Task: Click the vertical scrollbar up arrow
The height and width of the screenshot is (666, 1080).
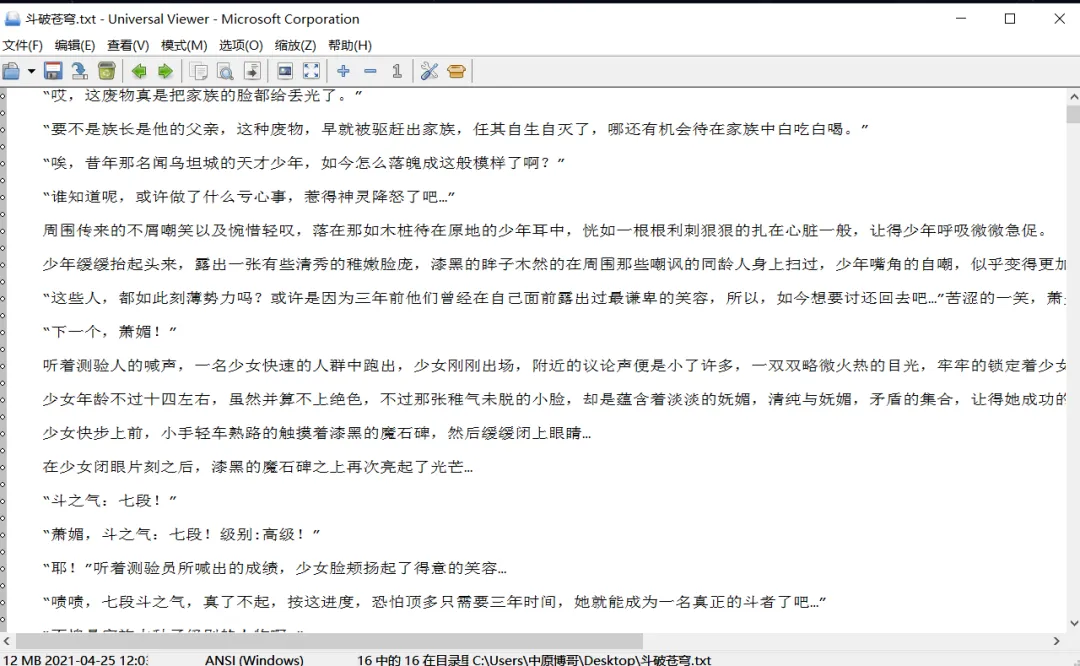Action: coord(1073,97)
